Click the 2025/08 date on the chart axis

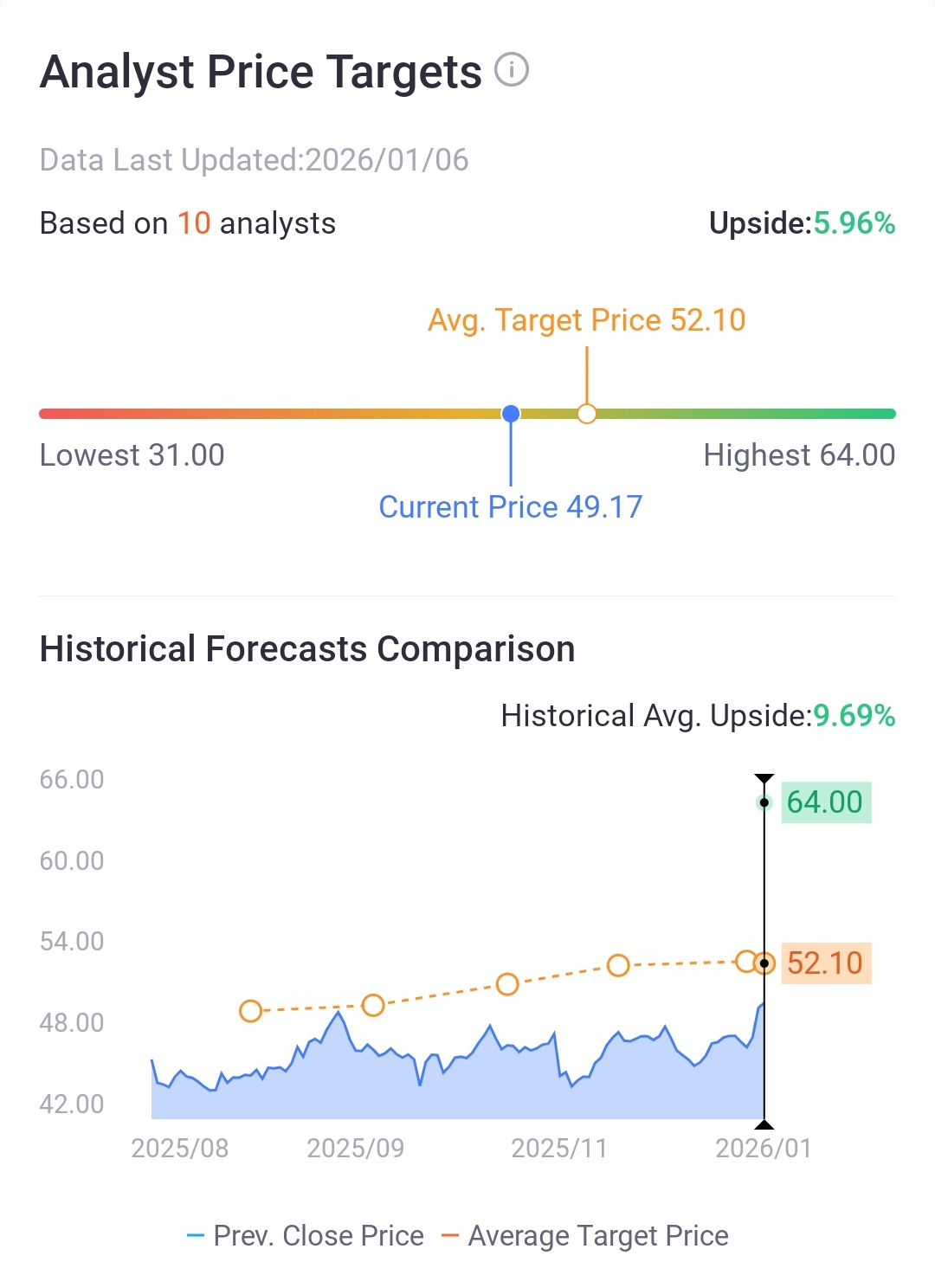click(x=180, y=1149)
